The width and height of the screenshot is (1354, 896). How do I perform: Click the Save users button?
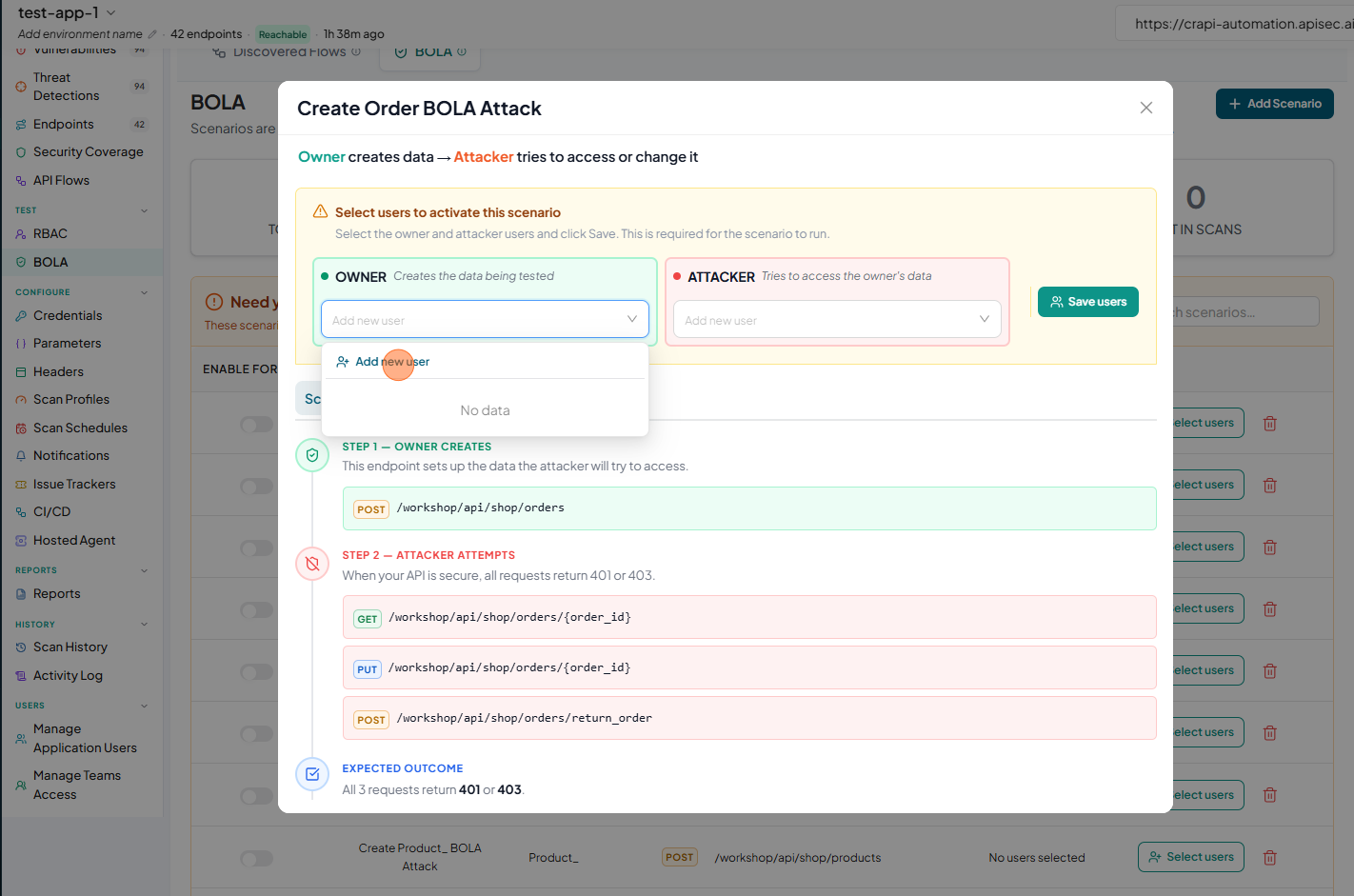[x=1087, y=302]
